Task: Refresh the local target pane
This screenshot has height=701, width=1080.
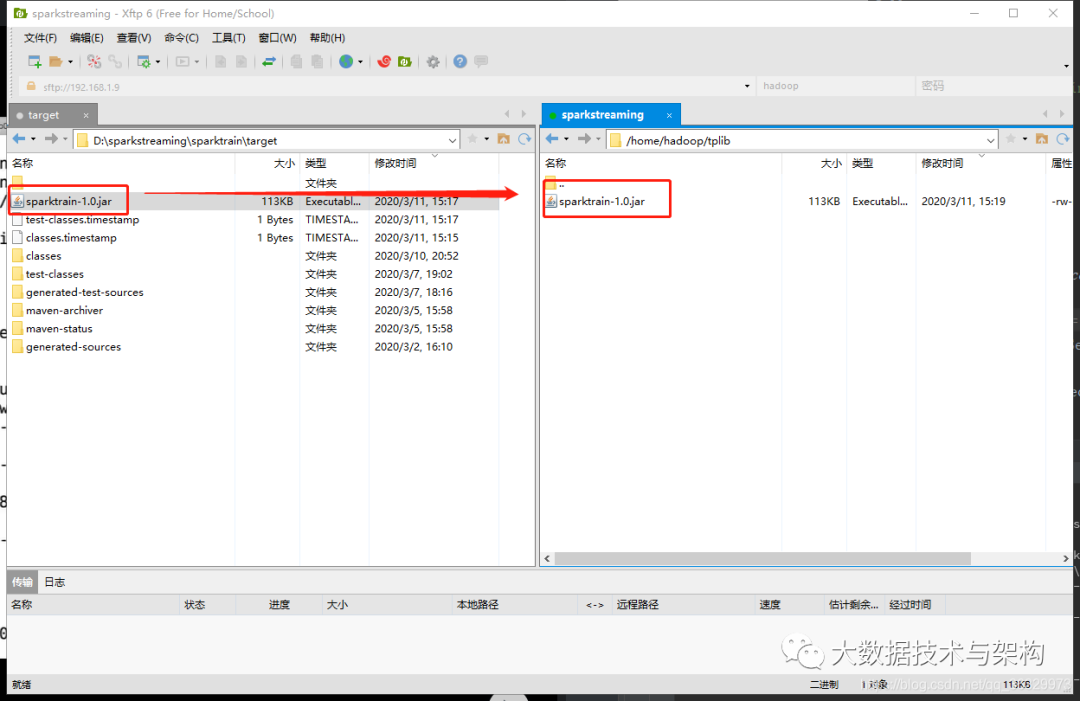Action: tap(525, 139)
